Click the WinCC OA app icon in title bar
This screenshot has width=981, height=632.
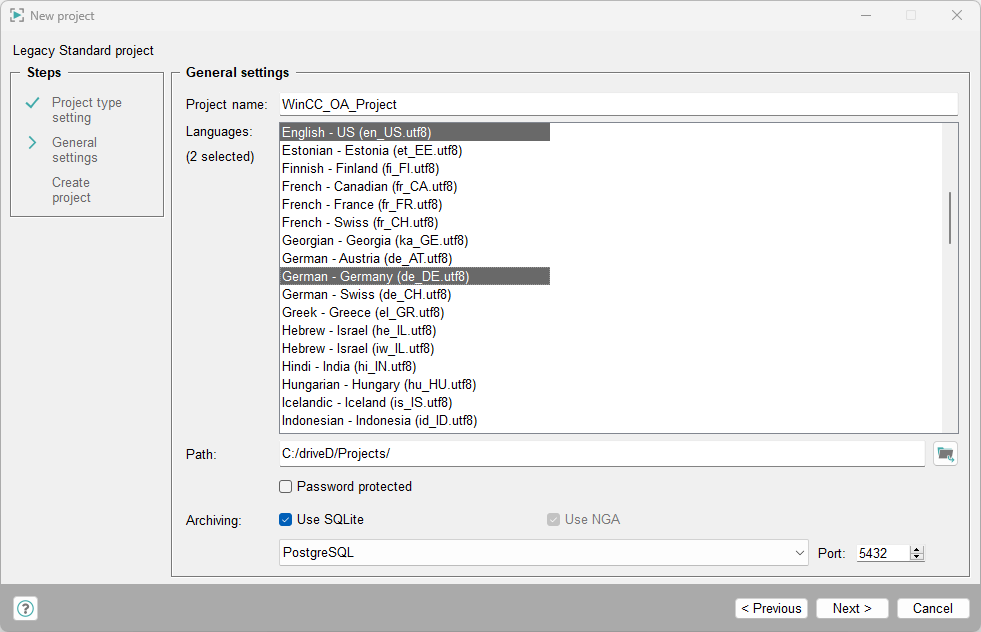17,16
